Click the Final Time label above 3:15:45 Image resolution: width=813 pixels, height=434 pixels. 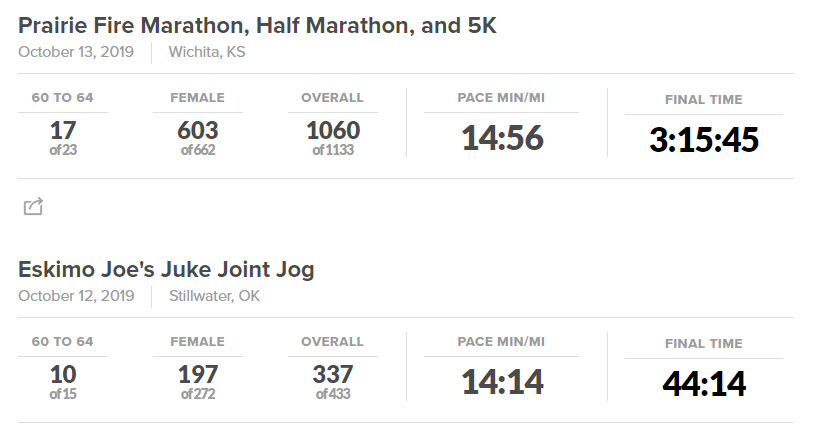pyautogui.click(x=704, y=100)
